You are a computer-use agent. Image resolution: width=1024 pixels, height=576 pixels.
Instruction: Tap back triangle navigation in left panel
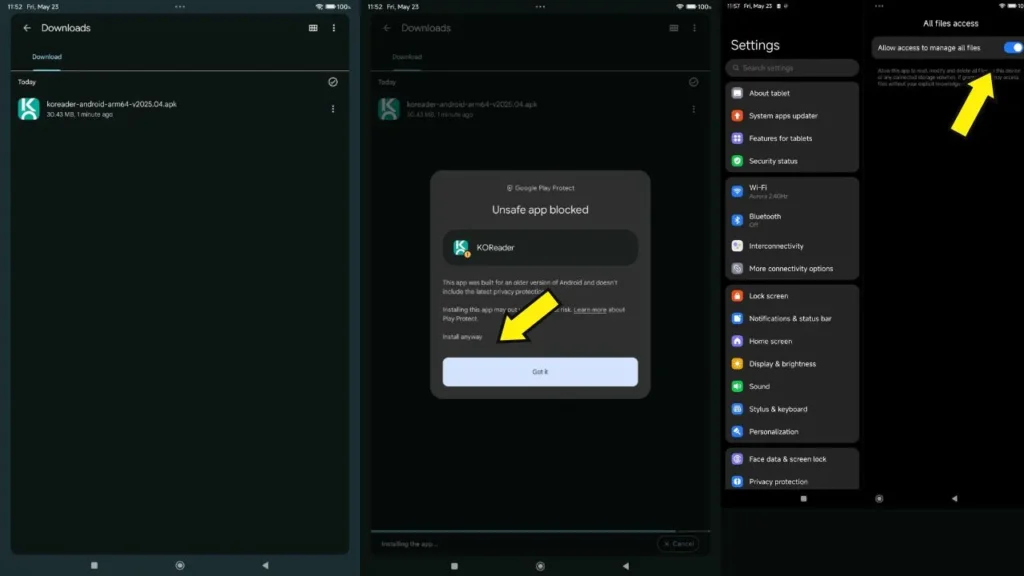pos(265,566)
